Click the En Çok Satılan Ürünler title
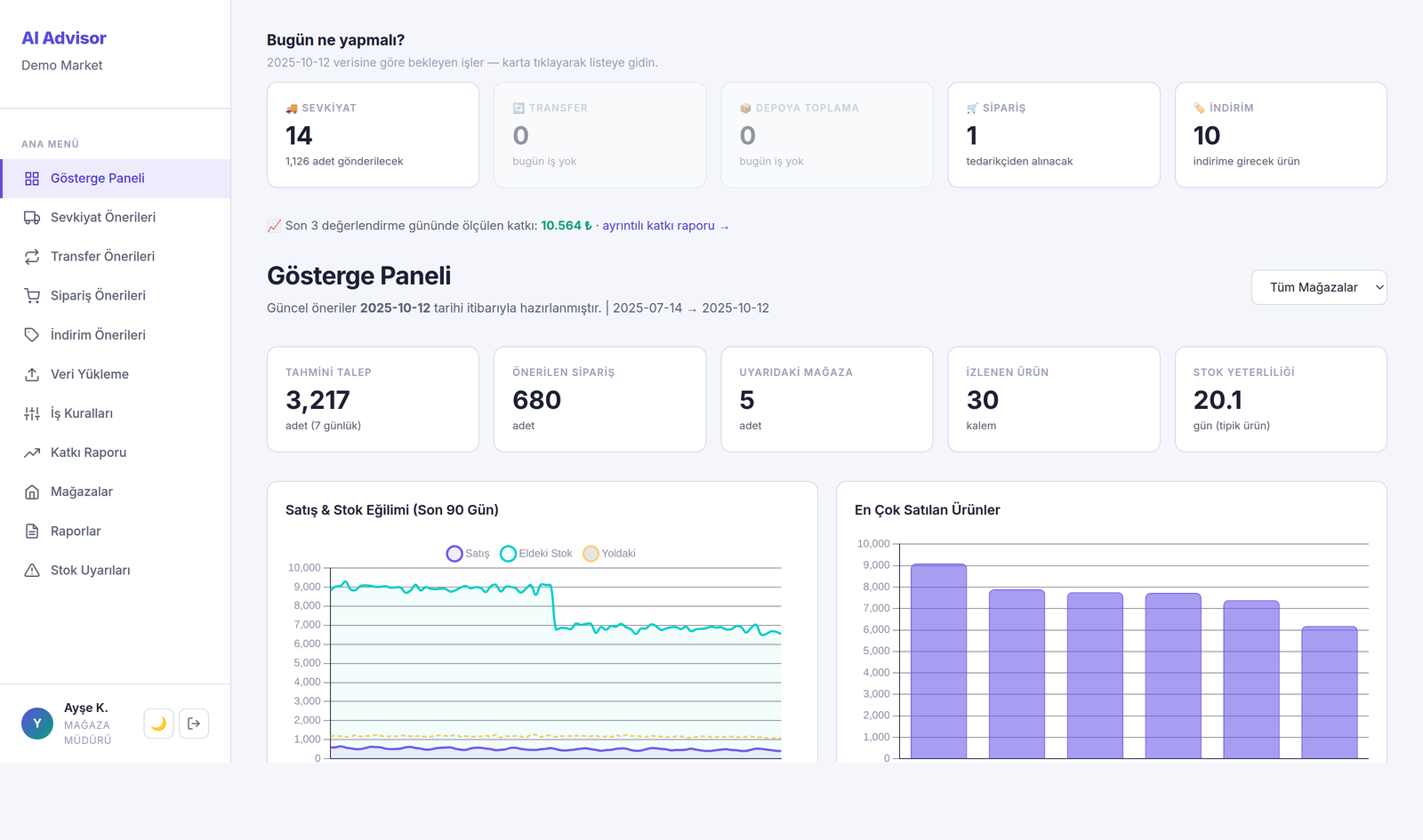Viewport: 1423px width, 840px height. point(928,510)
